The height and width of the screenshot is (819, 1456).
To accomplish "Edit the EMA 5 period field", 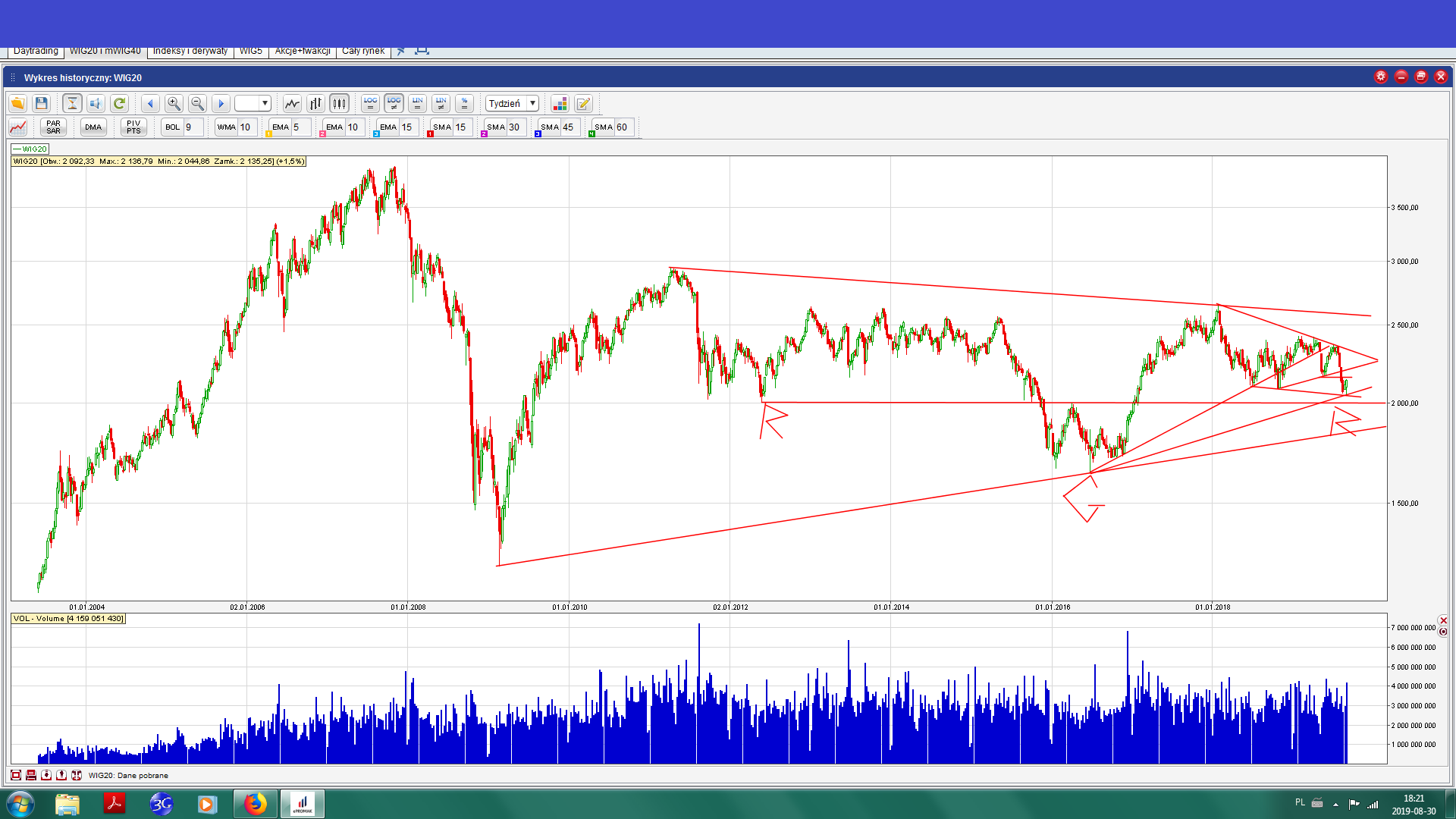I will 300,127.
